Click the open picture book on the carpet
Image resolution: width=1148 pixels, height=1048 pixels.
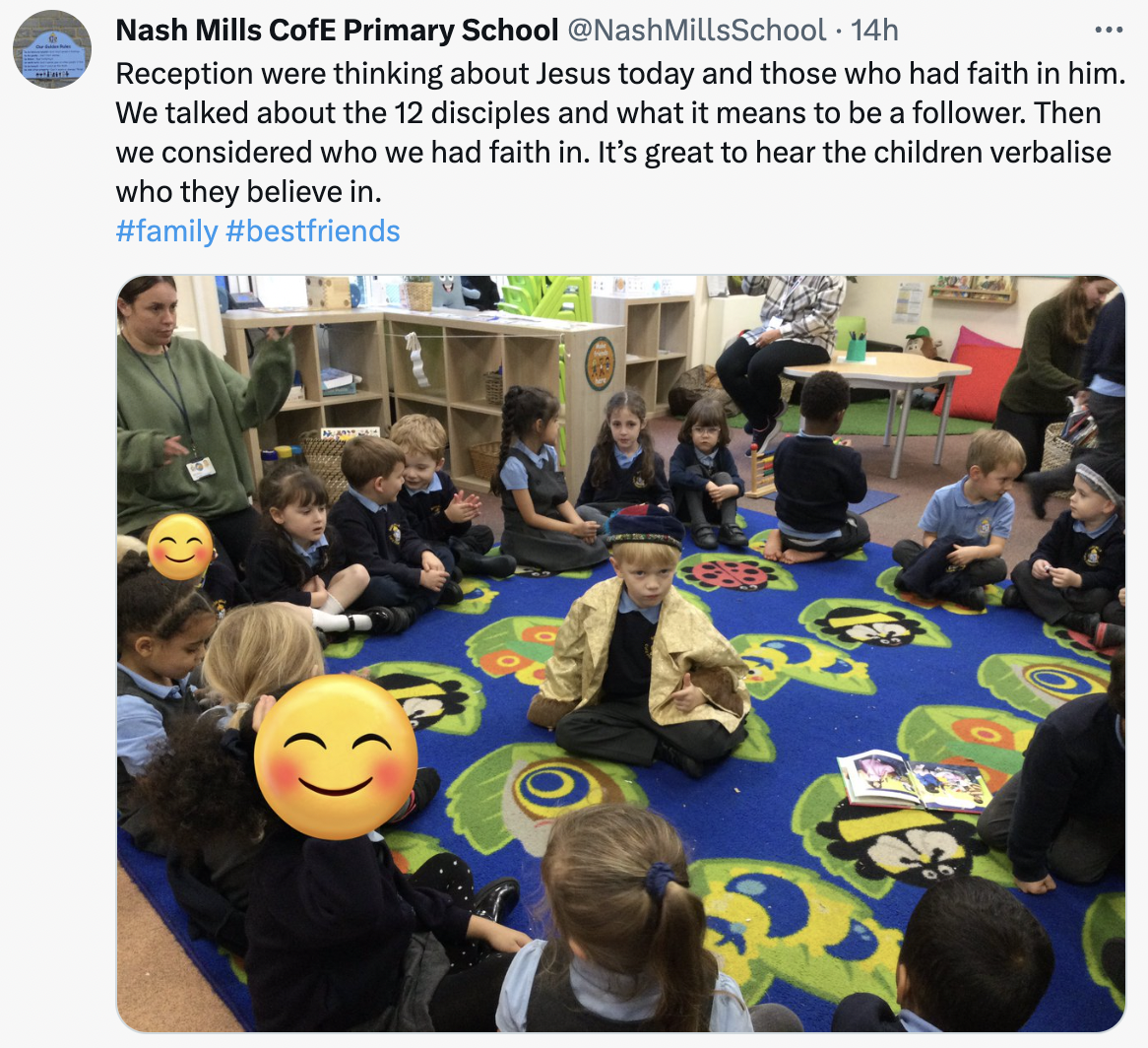coord(914,781)
